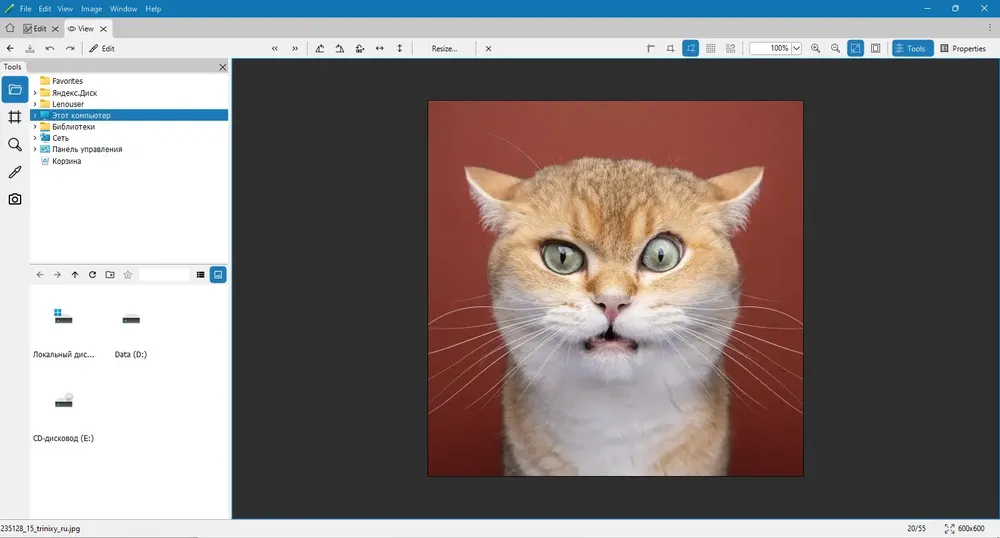Toggle the Properties panel button
The image size is (1000, 538).
coord(963,48)
